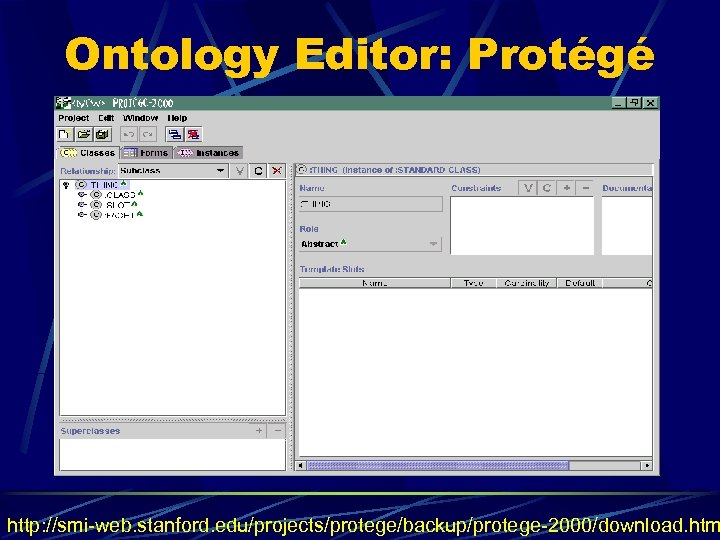Viewport: 720px width, 540px height.
Task: Expand the :FACET tree node
Action: 82,215
